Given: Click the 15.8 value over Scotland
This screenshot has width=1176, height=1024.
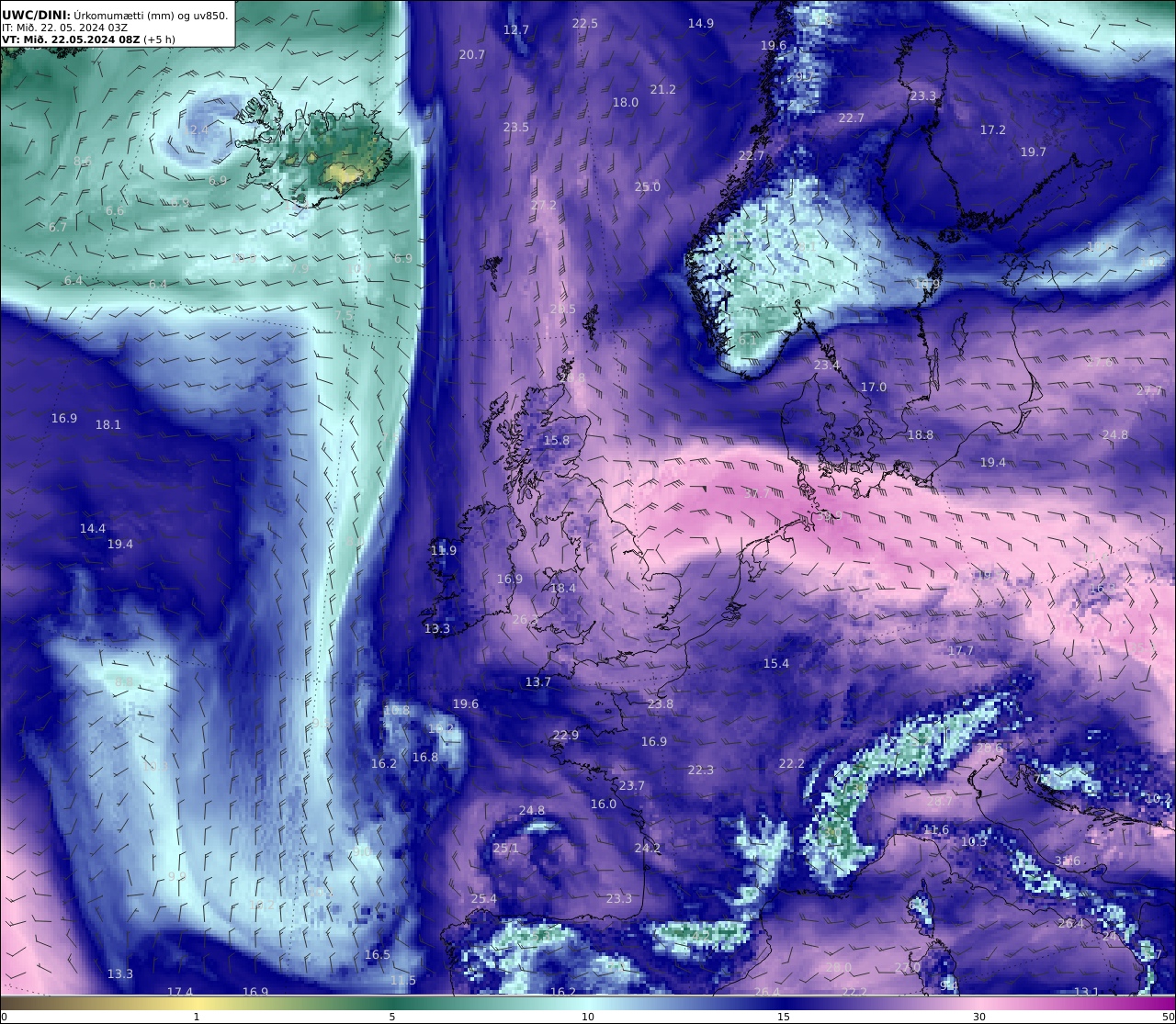Looking at the screenshot, I should tap(557, 441).
